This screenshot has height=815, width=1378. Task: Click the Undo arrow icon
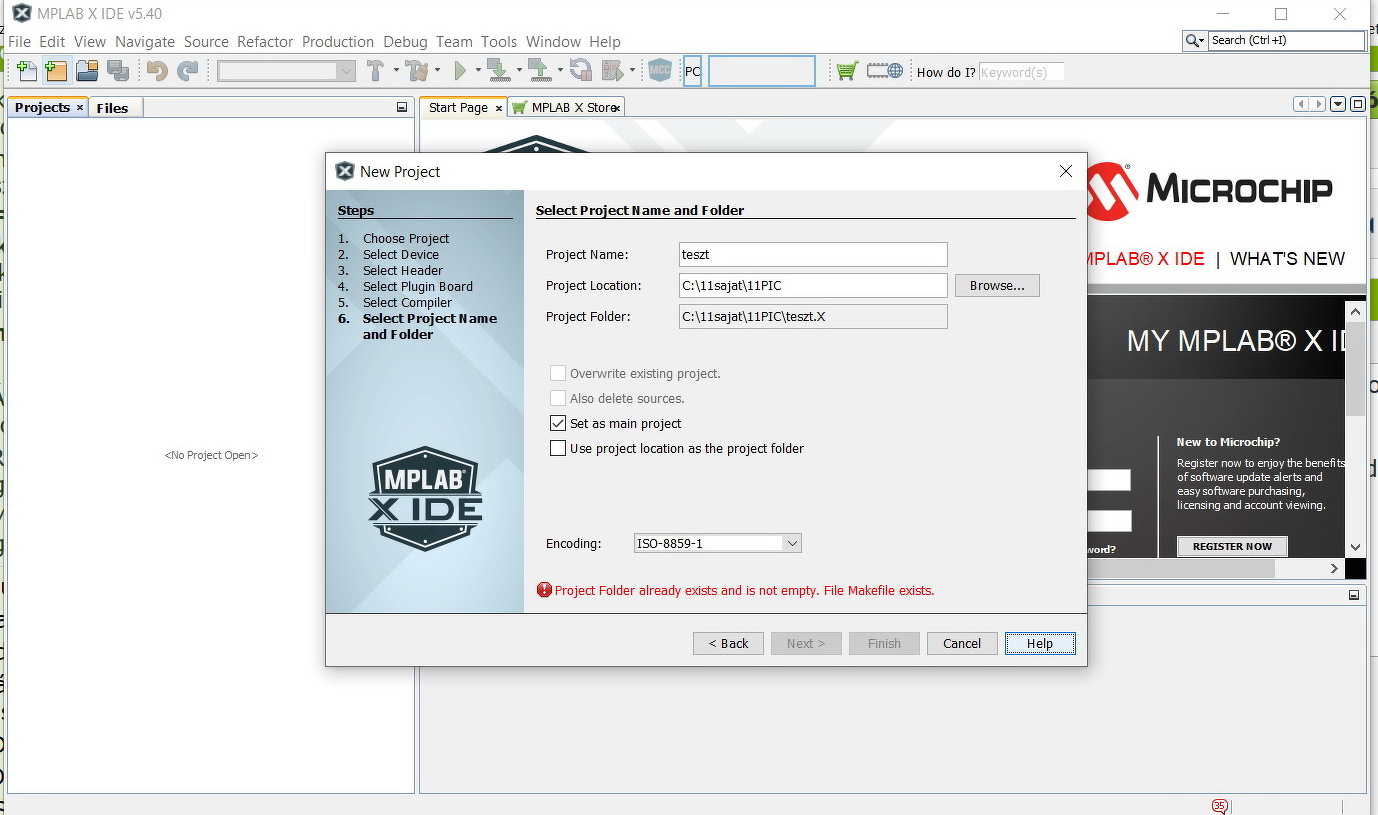156,71
